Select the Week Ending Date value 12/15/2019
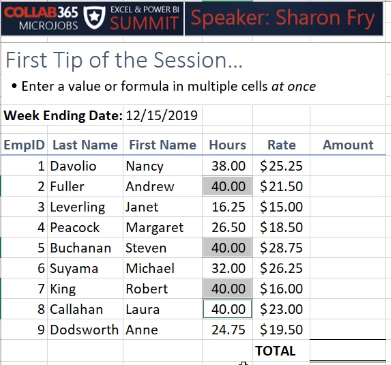 point(162,115)
